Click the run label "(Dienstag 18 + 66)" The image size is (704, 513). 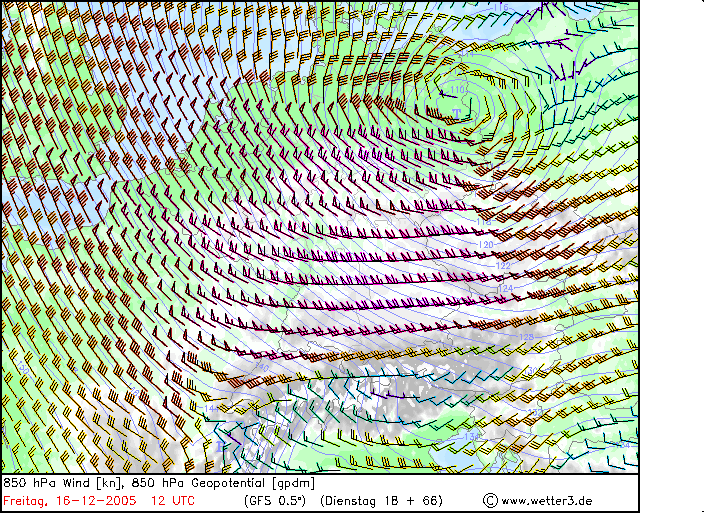point(382,501)
